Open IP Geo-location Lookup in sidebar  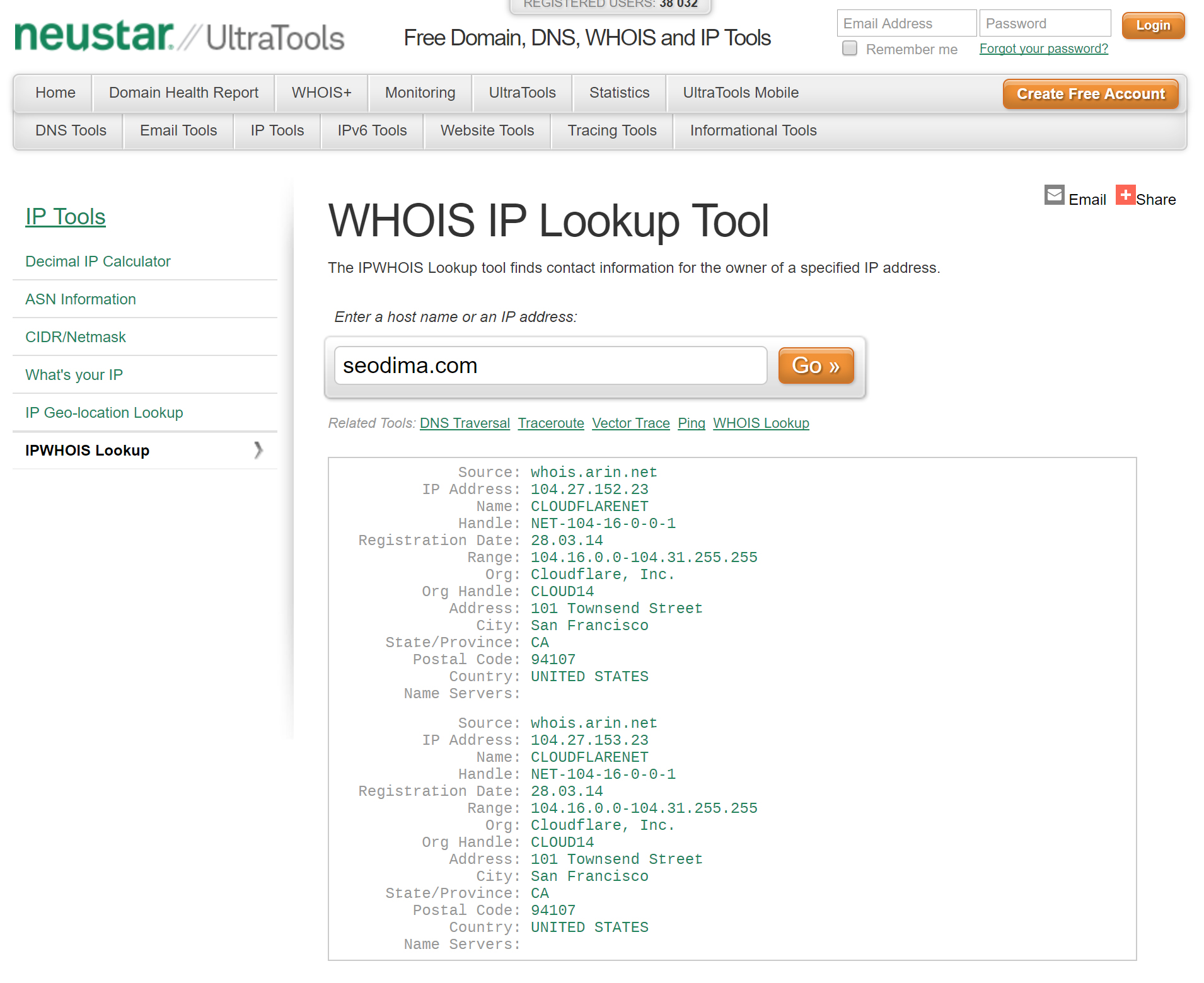(x=104, y=413)
